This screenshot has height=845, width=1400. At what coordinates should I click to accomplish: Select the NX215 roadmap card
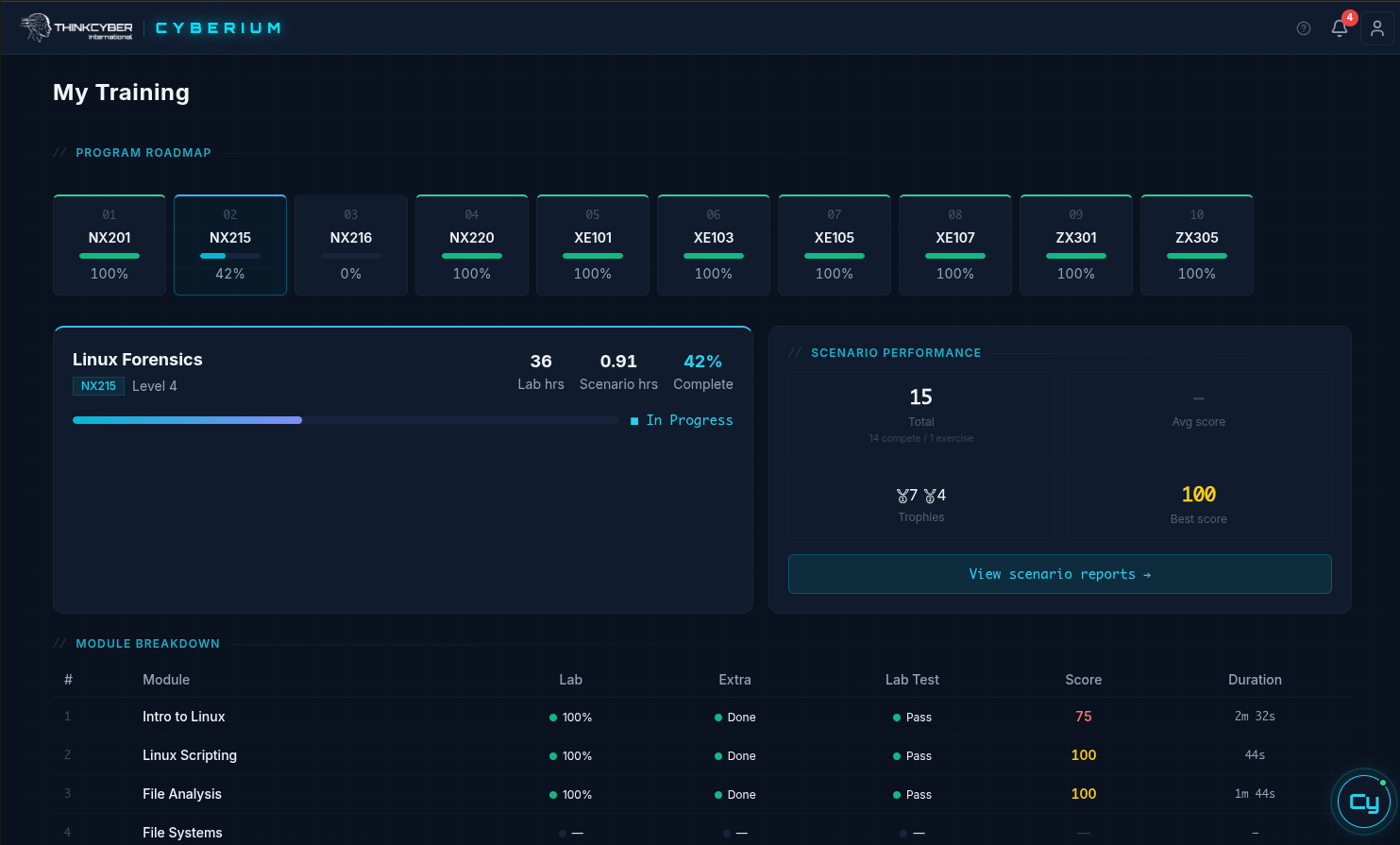230,245
